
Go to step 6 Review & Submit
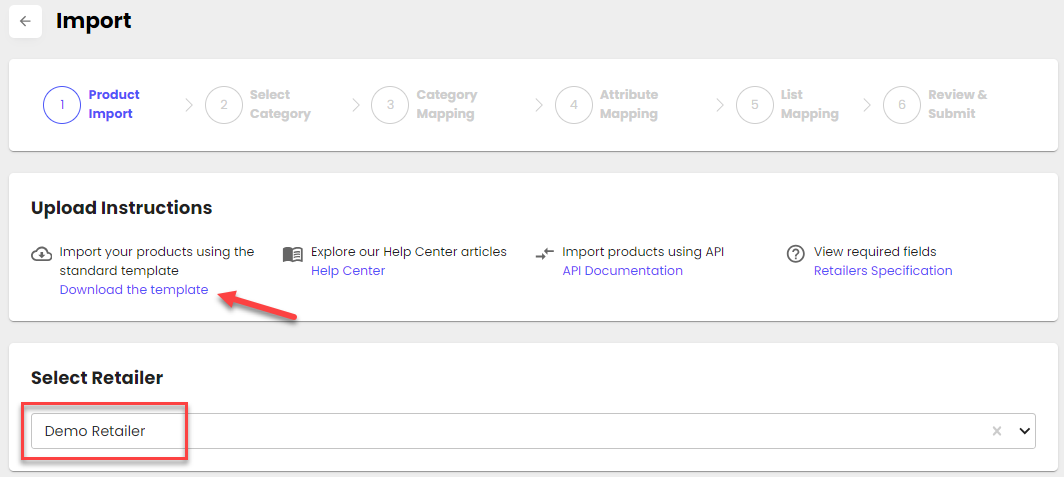pyautogui.click(x=957, y=104)
